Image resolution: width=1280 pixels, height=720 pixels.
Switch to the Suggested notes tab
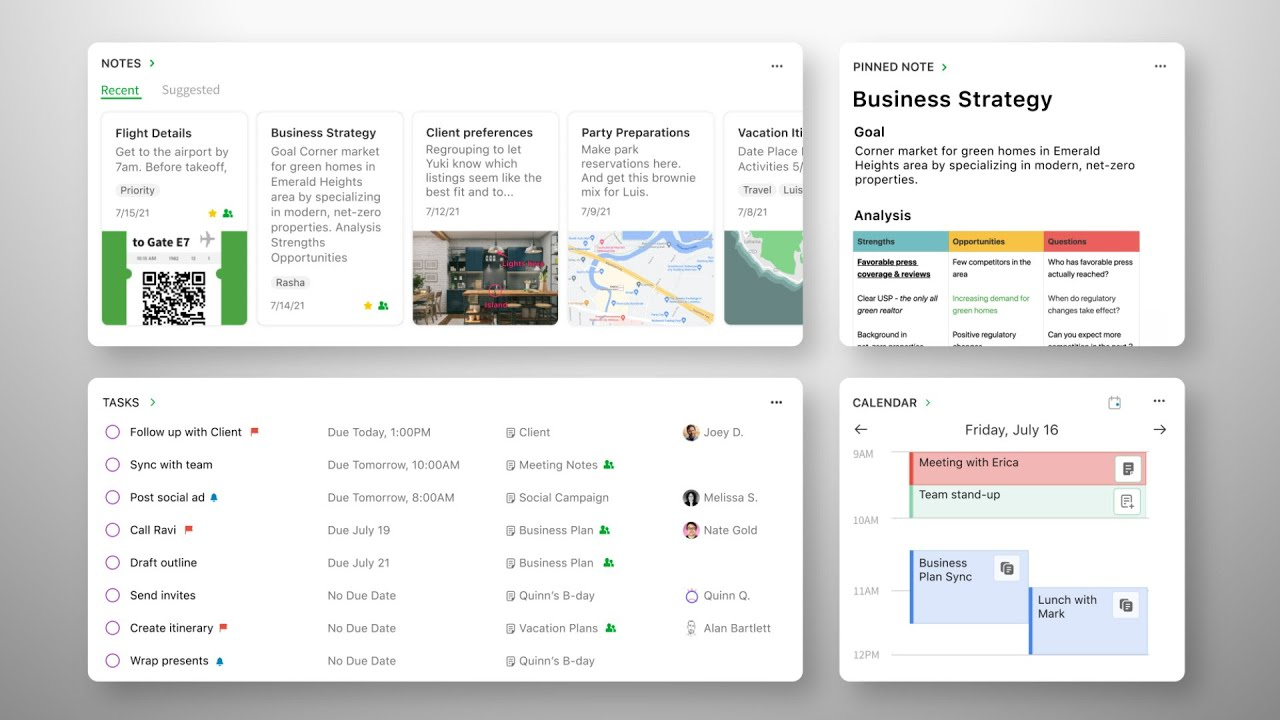pos(190,90)
